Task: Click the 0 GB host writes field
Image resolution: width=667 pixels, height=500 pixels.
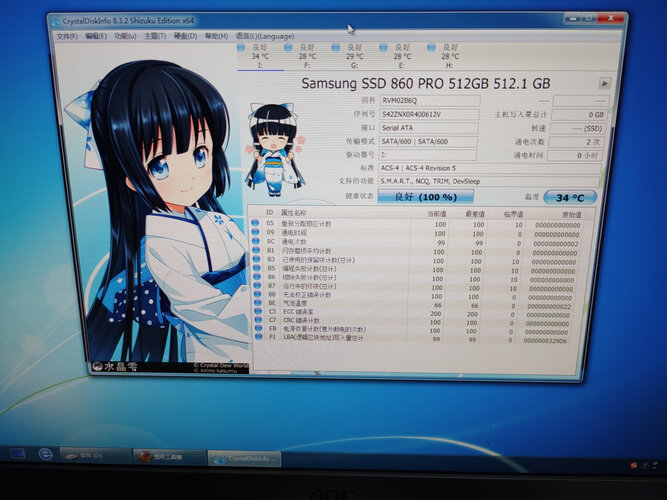Action: pyautogui.click(x=579, y=115)
